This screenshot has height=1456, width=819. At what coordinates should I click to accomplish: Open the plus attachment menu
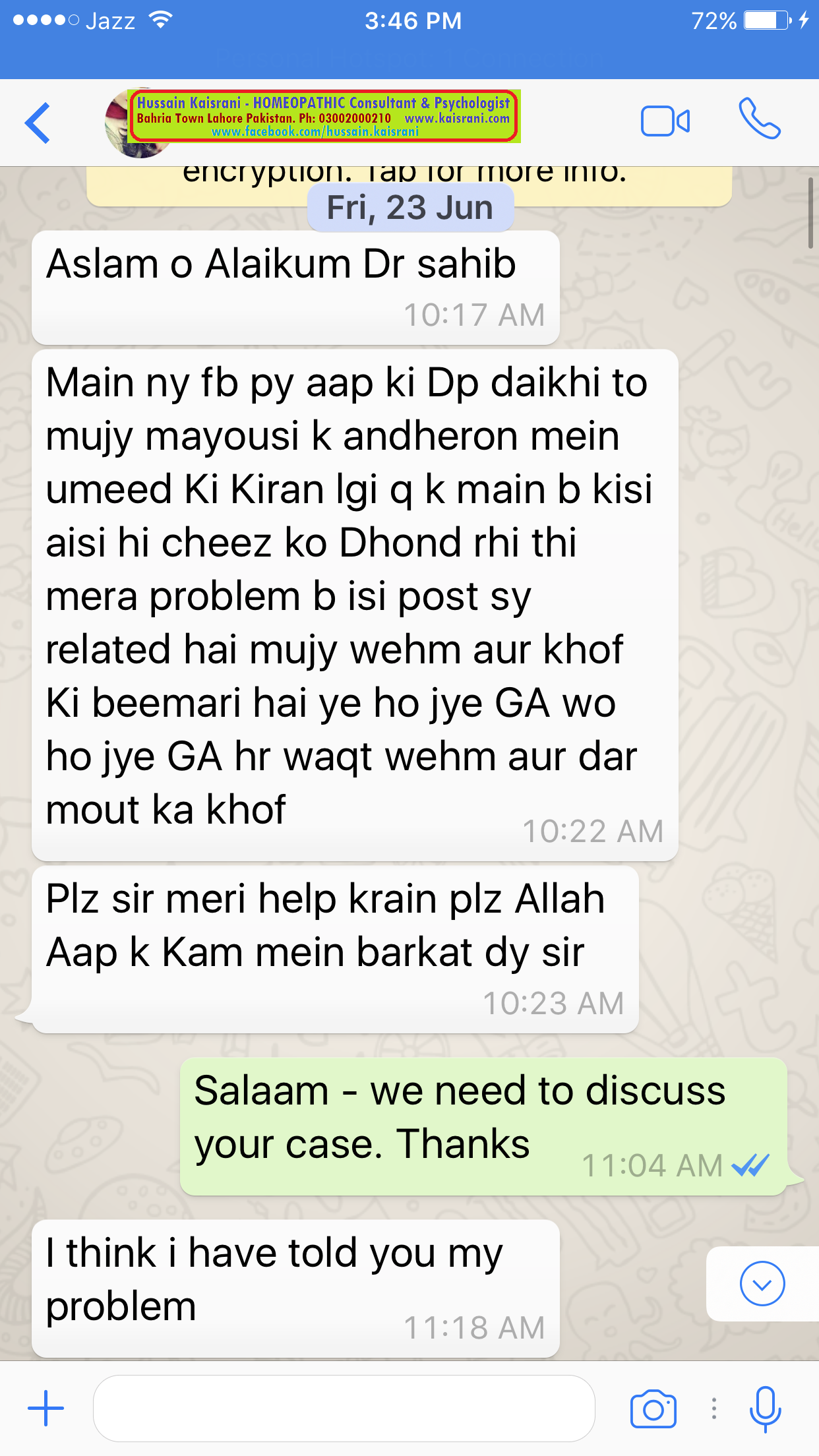pos(46,1408)
